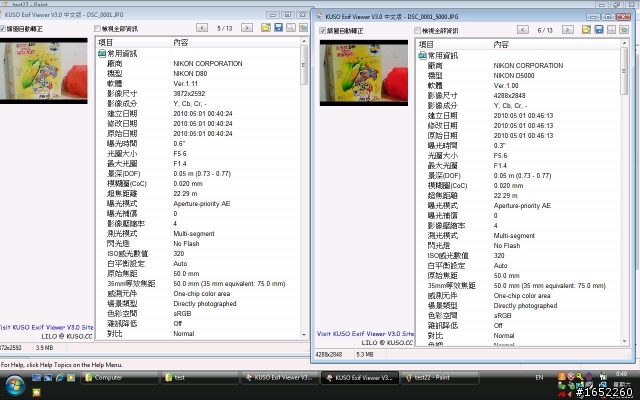Viewport: 640px width, 400px height.
Task: Click 內容 column header in DSC_0001.JPG window
Action: [235, 42]
